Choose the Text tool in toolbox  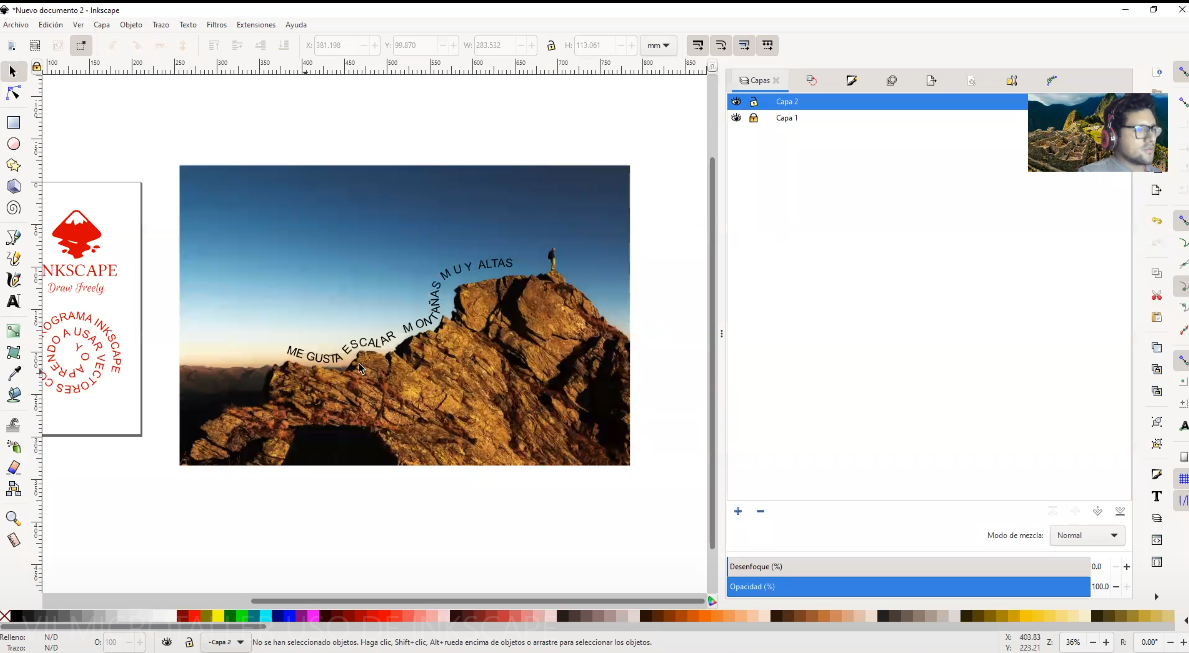[13, 301]
